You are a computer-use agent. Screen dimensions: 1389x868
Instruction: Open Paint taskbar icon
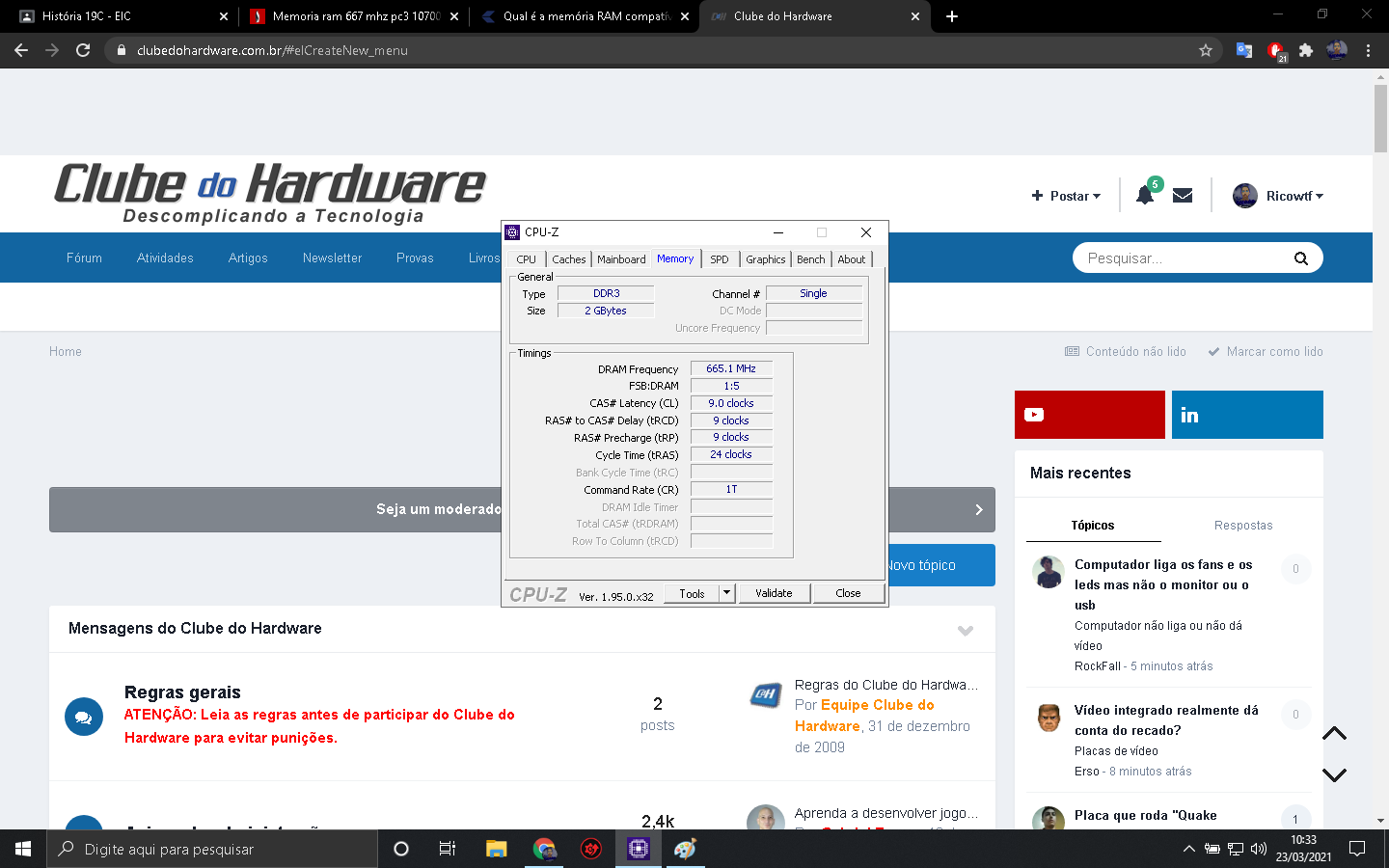tap(685, 849)
